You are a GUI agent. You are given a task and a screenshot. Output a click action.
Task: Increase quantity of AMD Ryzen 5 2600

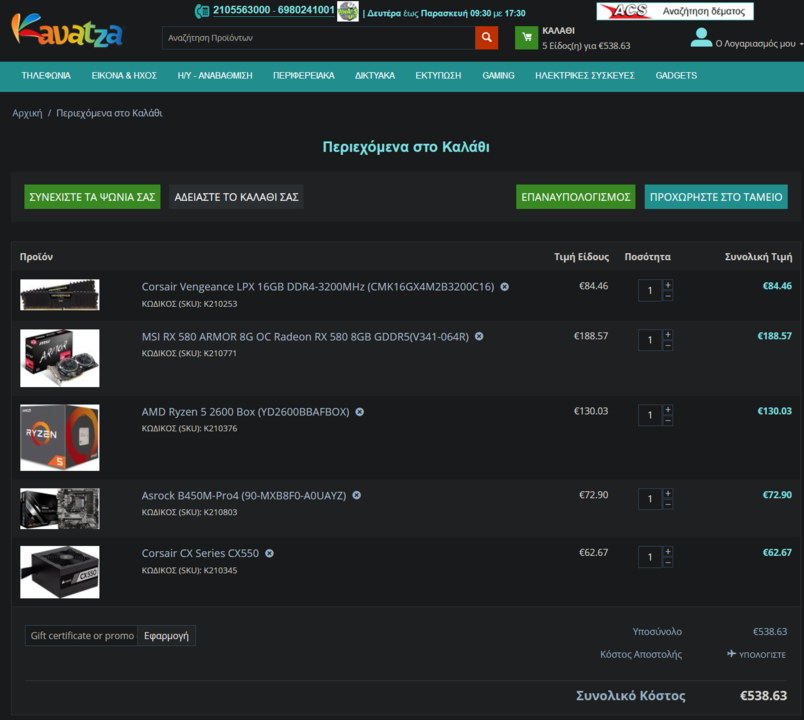pyautogui.click(x=668, y=409)
